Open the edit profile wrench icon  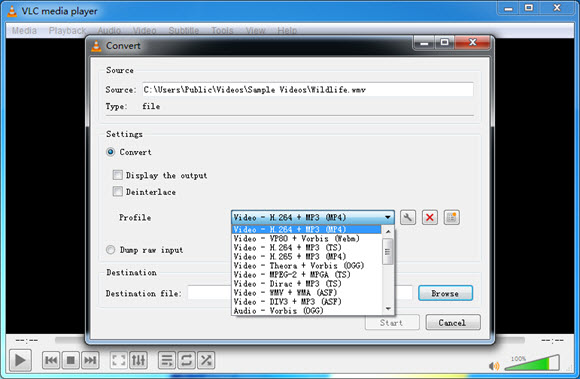(x=408, y=217)
